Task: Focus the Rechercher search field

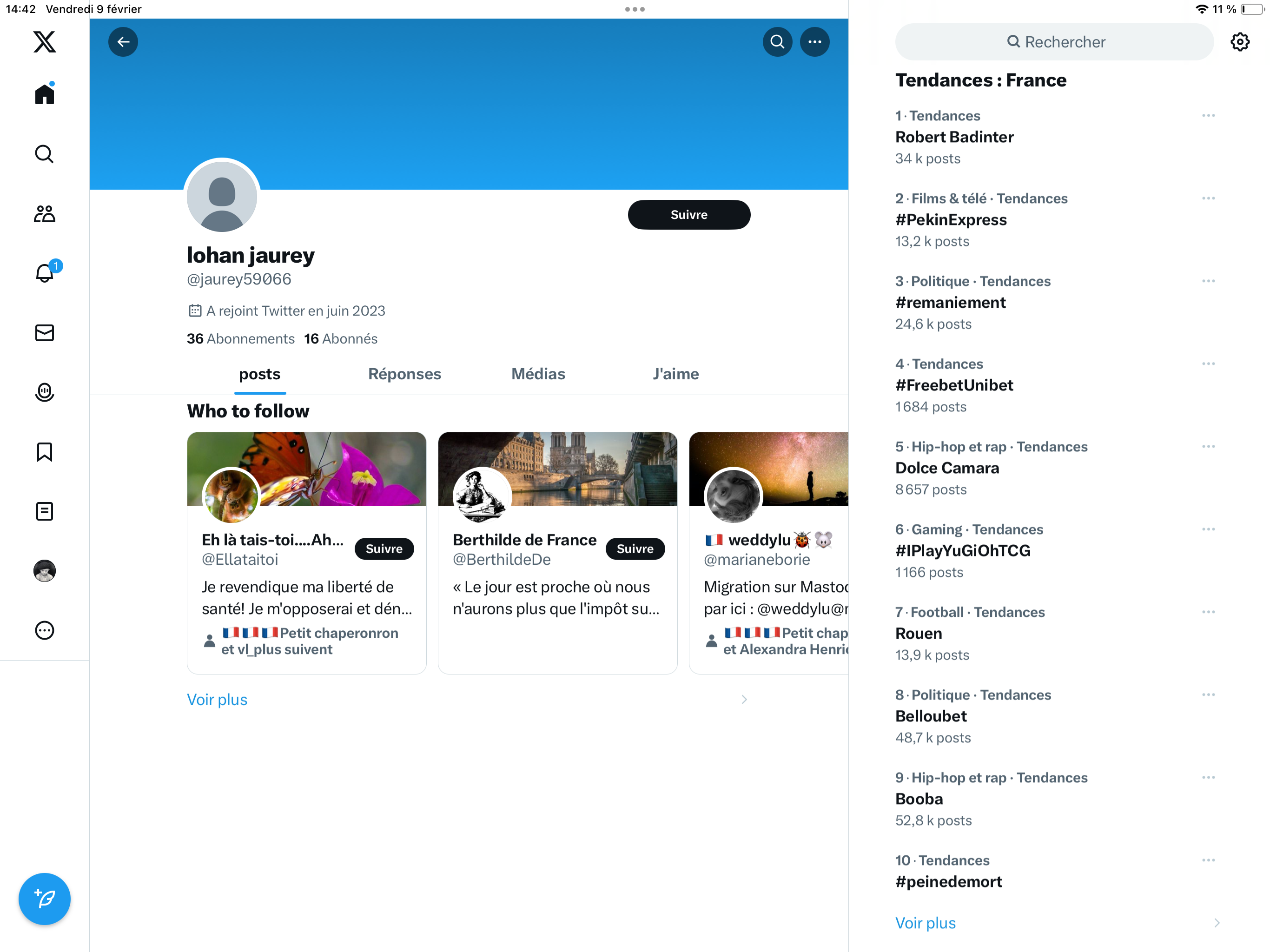Action: [x=1054, y=42]
